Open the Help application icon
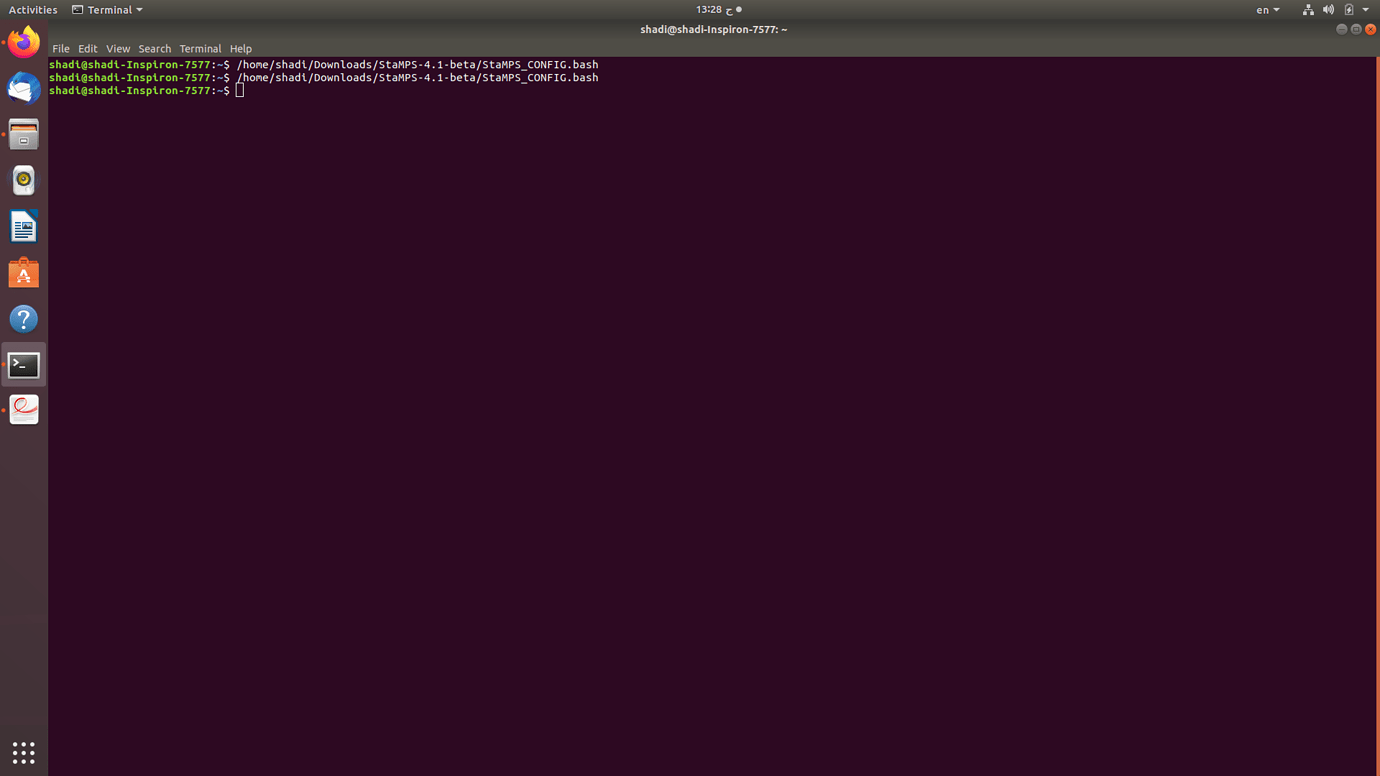Image resolution: width=1380 pixels, height=776 pixels. pyautogui.click(x=23, y=318)
